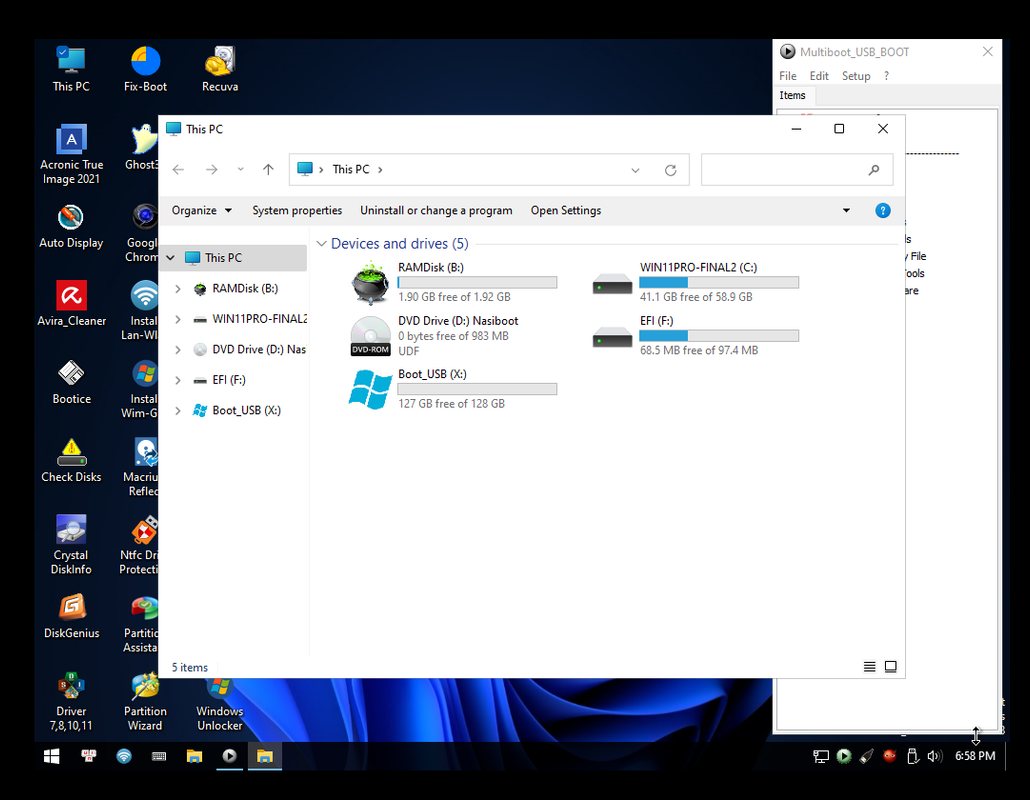This screenshot has width=1030, height=800.
Task: Open the ? menu in Multiboot_USB_BOOT
Action: [886, 76]
